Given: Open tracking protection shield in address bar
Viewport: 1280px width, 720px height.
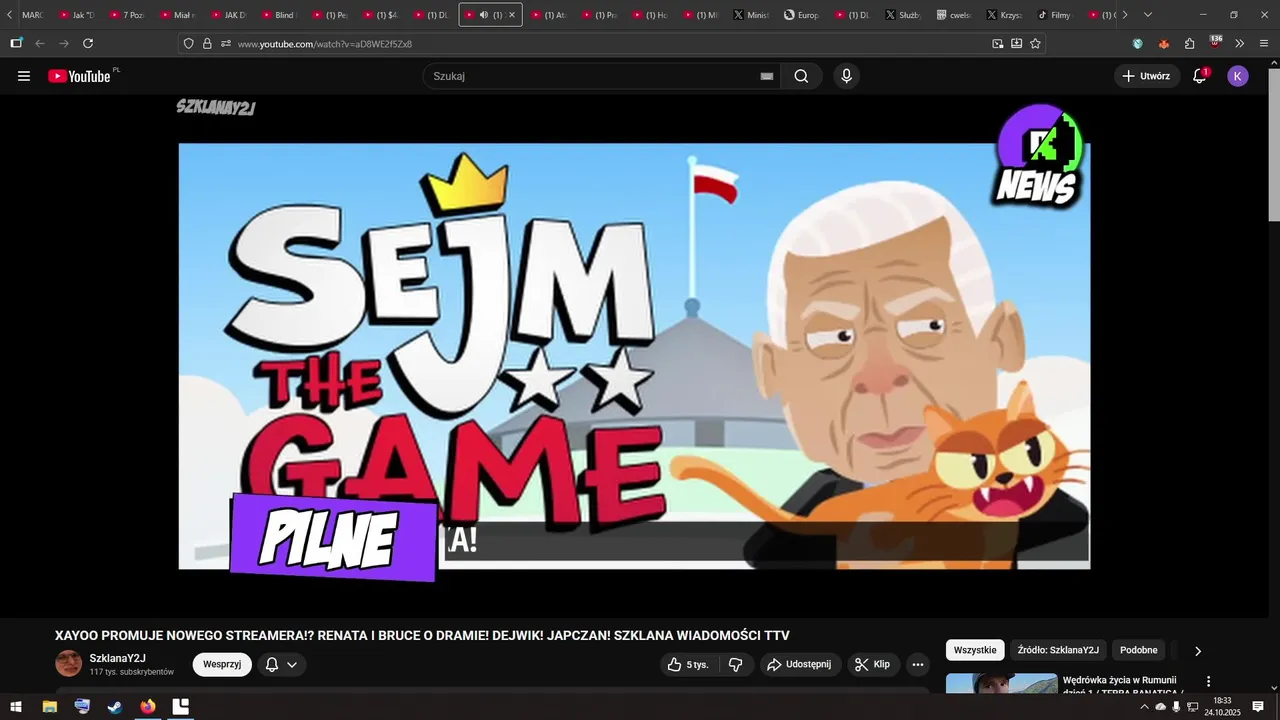Looking at the screenshot, I should (x=188, y=43).
